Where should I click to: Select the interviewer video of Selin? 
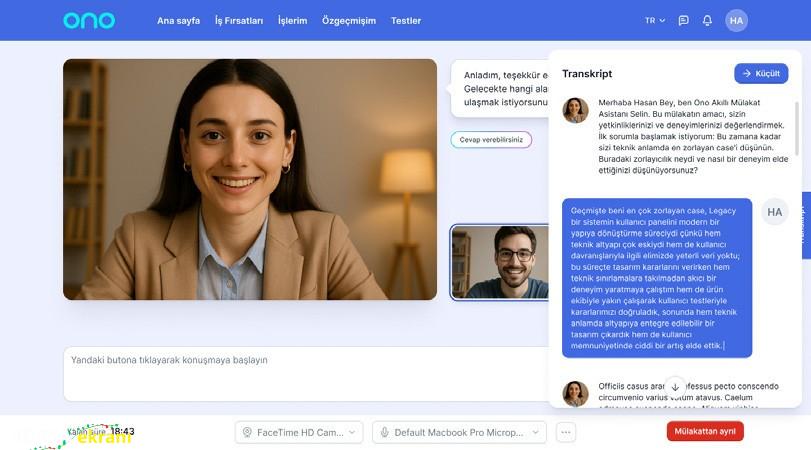[x=250, y=179]
